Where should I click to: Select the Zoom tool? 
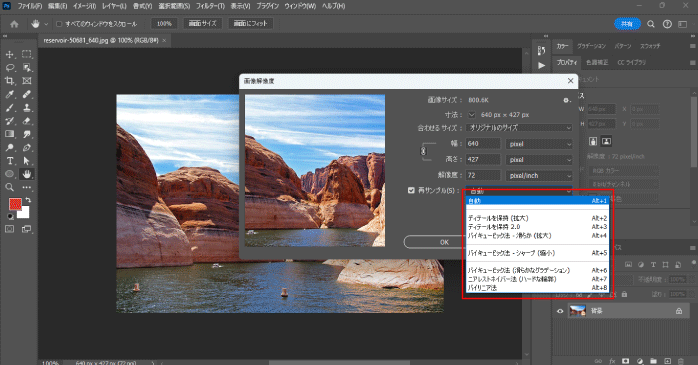pos(9,187)
